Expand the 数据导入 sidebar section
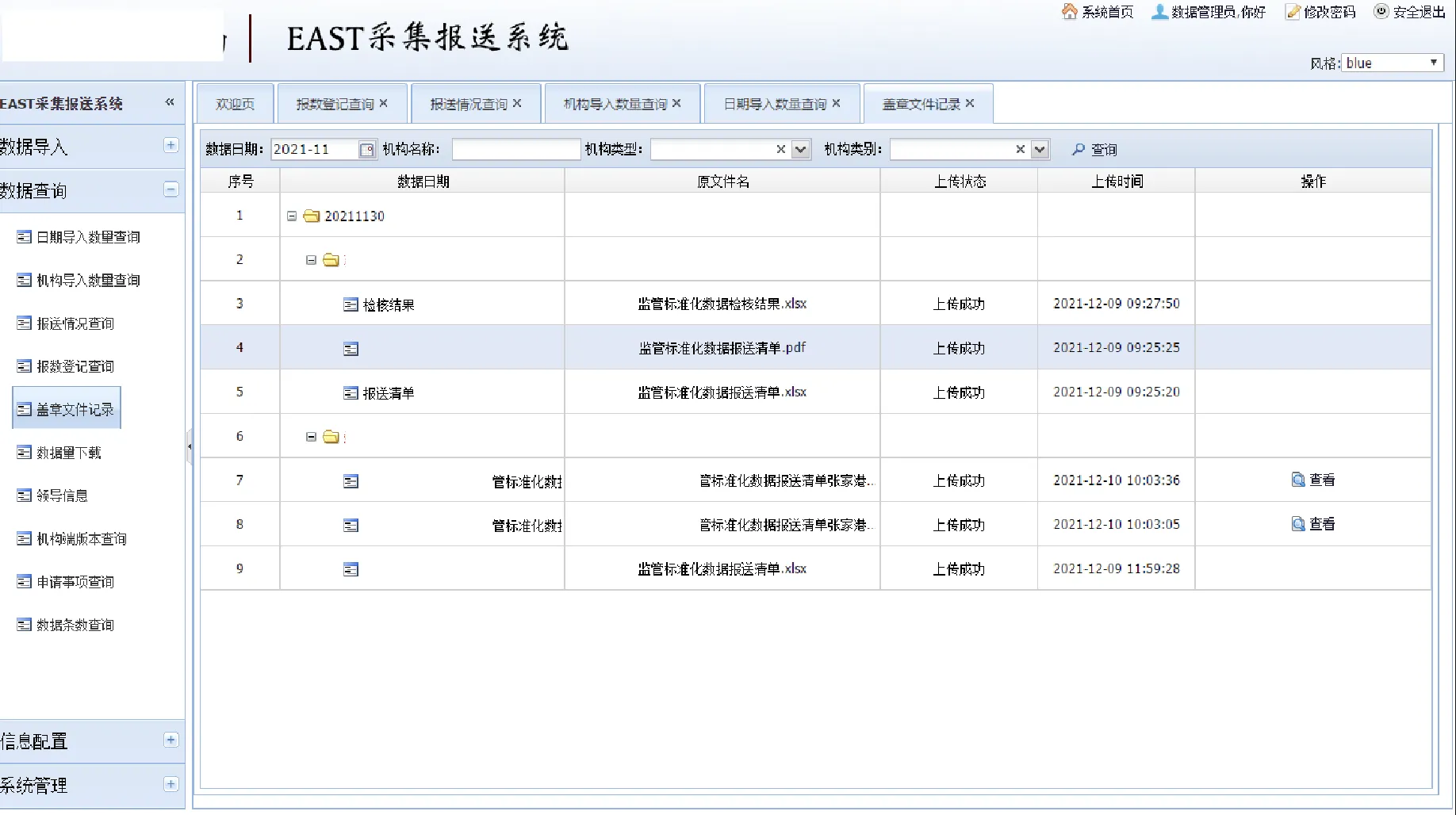Image resolution: width=1456 pixels, height=815 pixels. [x=171, y=145]
